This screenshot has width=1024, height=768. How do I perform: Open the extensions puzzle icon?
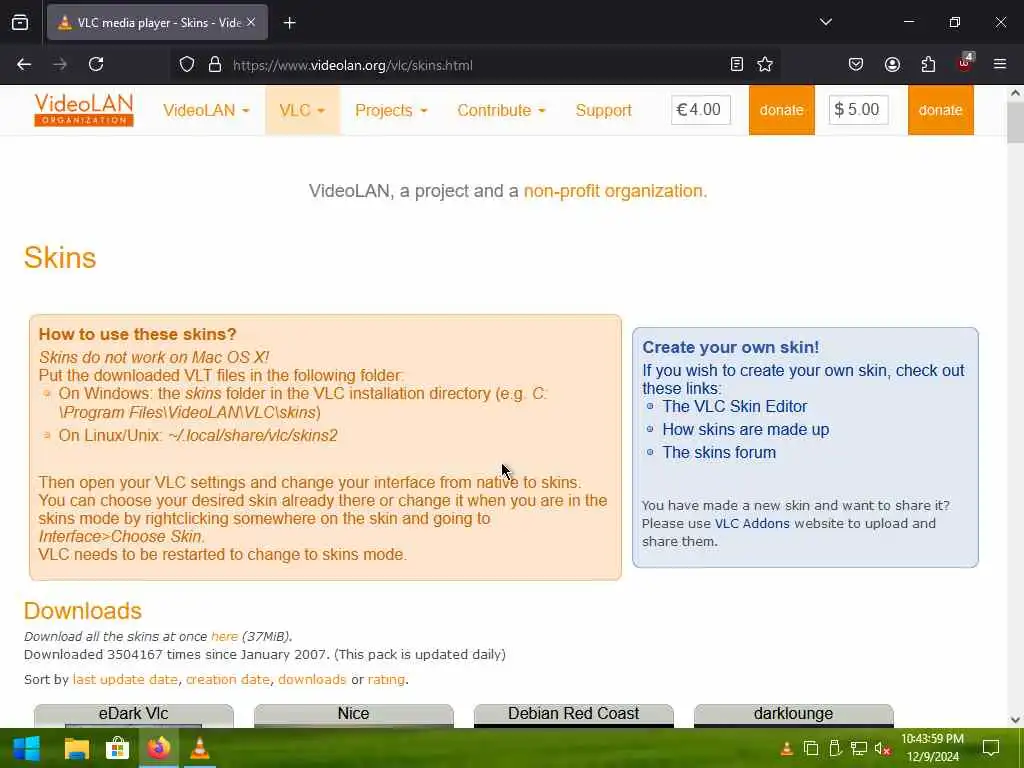[x=928, y=64]
